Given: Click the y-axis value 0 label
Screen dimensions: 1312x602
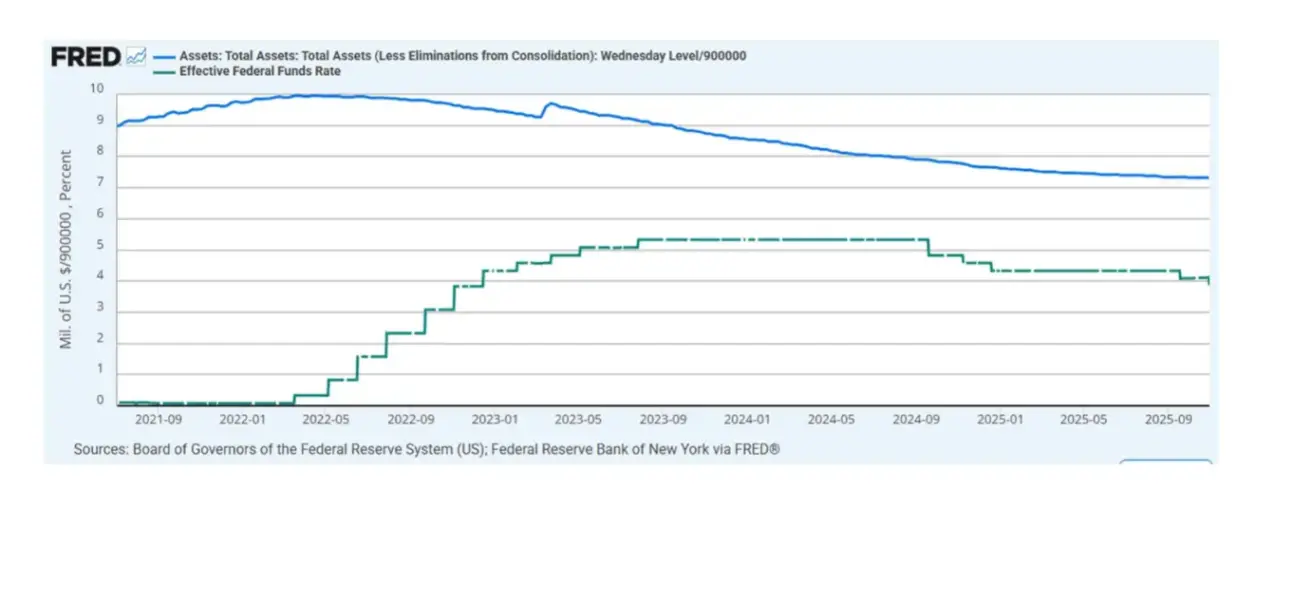Looking at the screenshot, I should pyautogui.click(x=99, y=400).
